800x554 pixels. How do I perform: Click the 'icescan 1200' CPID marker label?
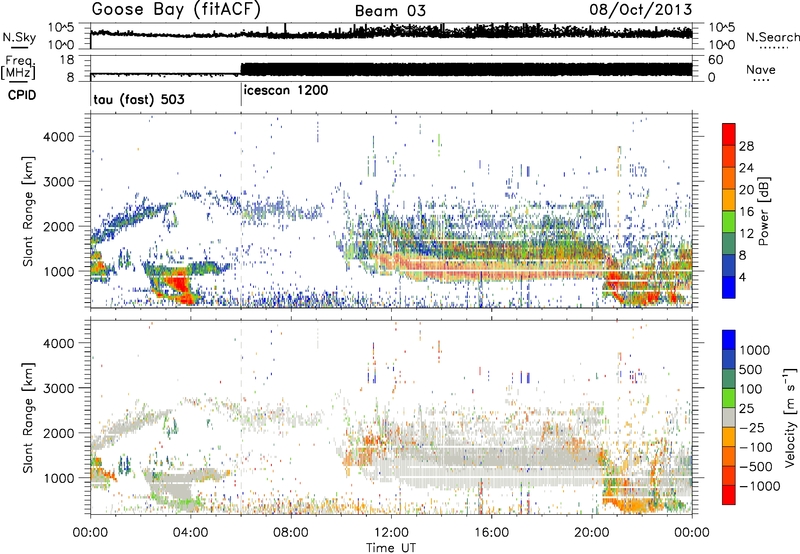286,91
